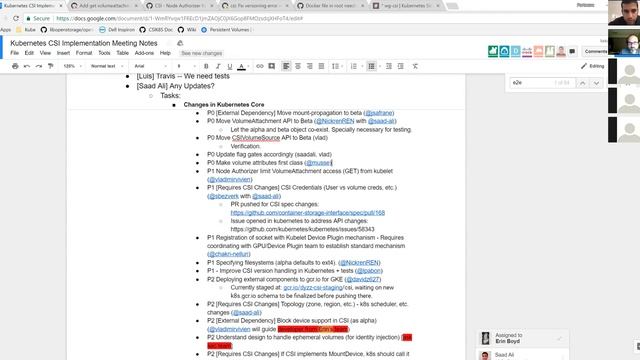Open the Table menu
Image resolution: width=640 pixels, height=360 pixels.
coord(122,53)
